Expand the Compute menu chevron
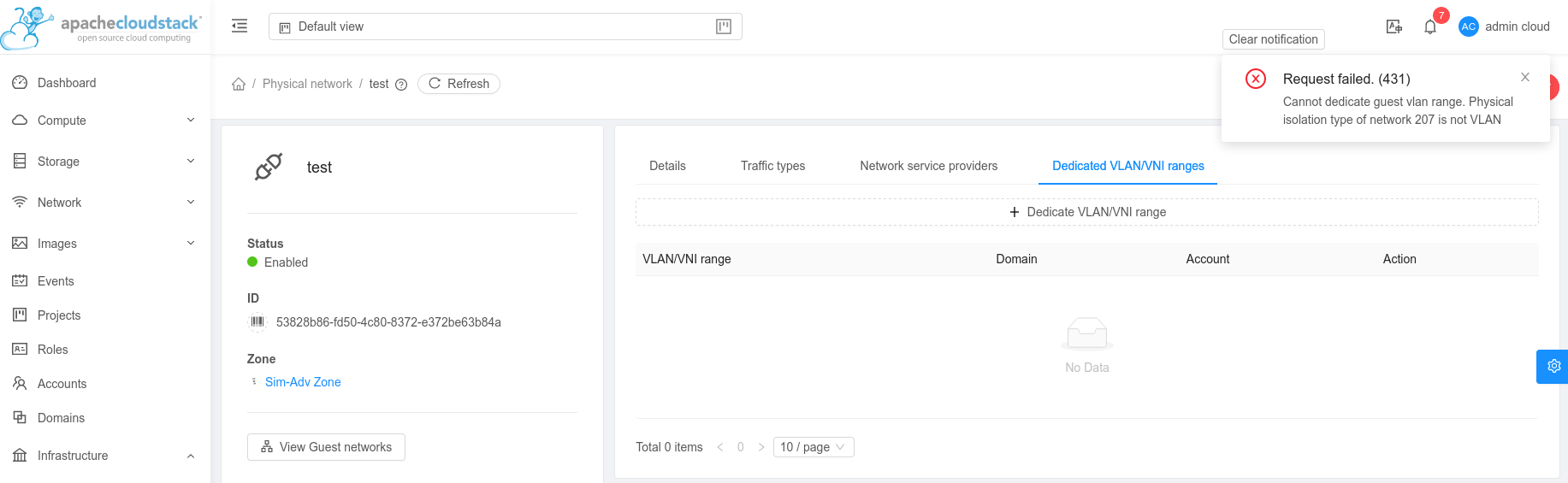This screenshot has height=483, width=1568. tap(191, 121)
